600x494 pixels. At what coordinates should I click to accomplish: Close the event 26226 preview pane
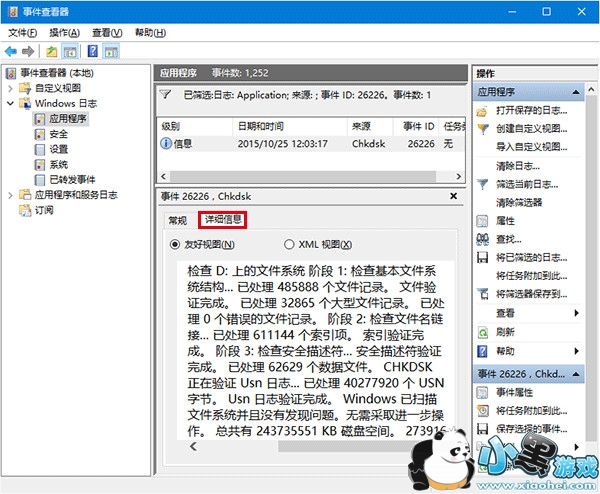point(453,196)
